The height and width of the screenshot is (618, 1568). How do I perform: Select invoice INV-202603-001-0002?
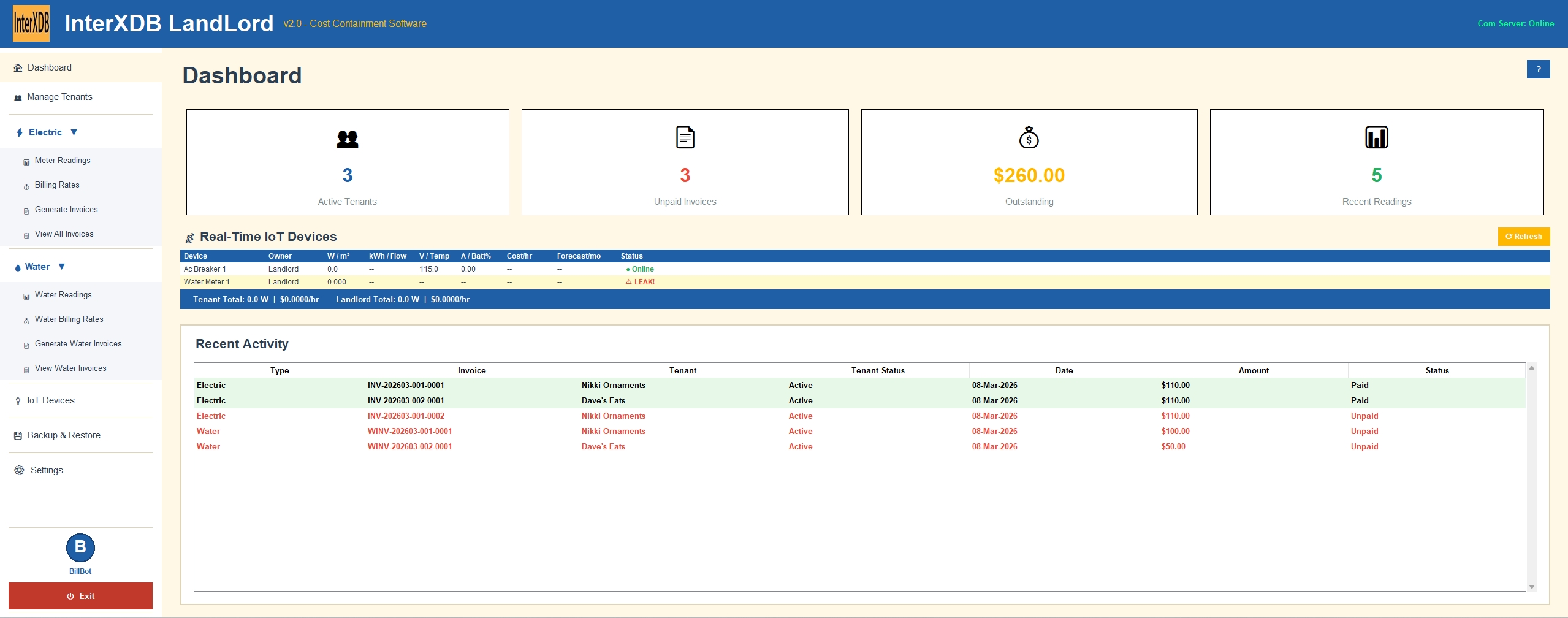tap(859, 416)
